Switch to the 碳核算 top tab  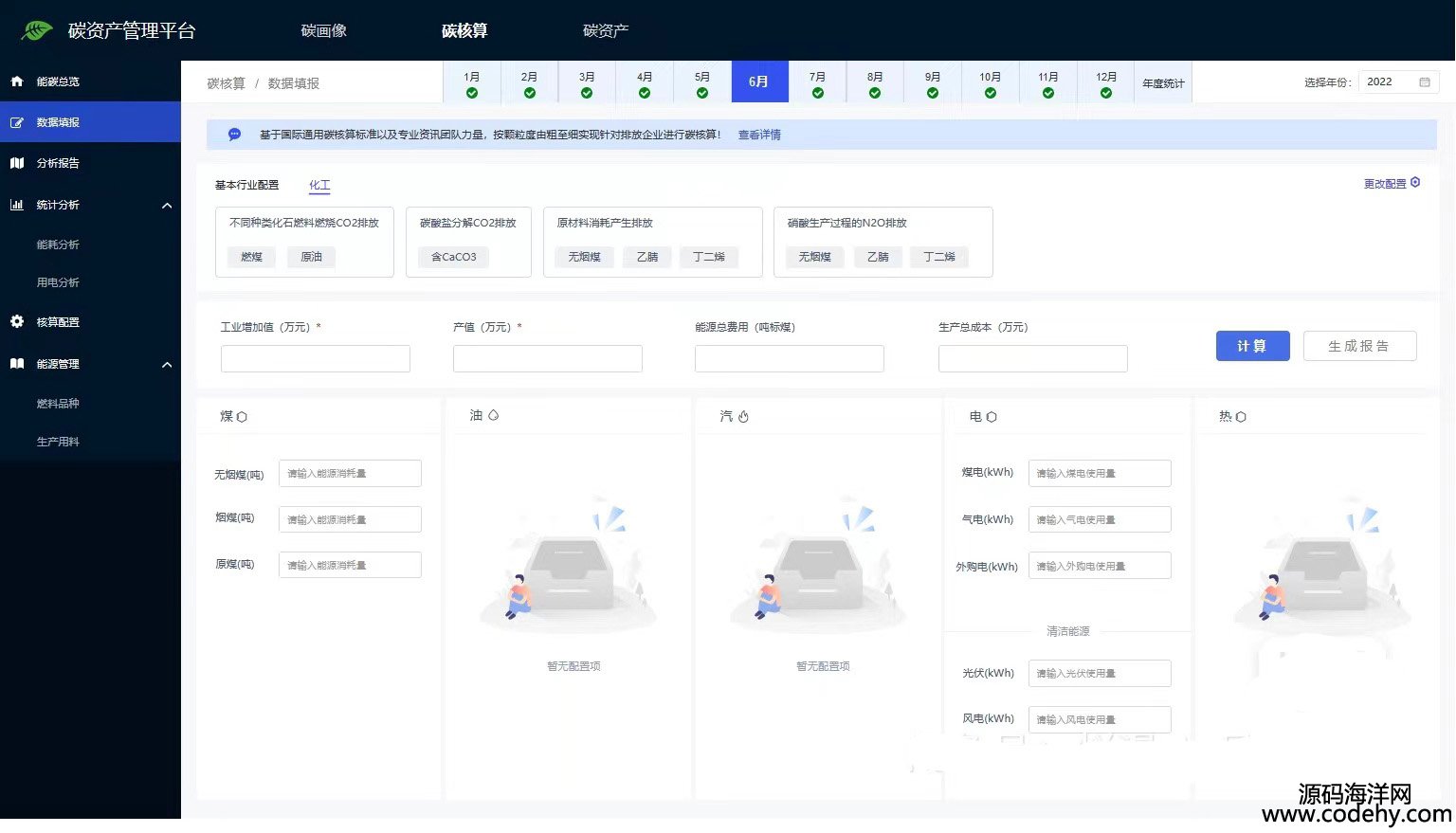coord(464,31)
